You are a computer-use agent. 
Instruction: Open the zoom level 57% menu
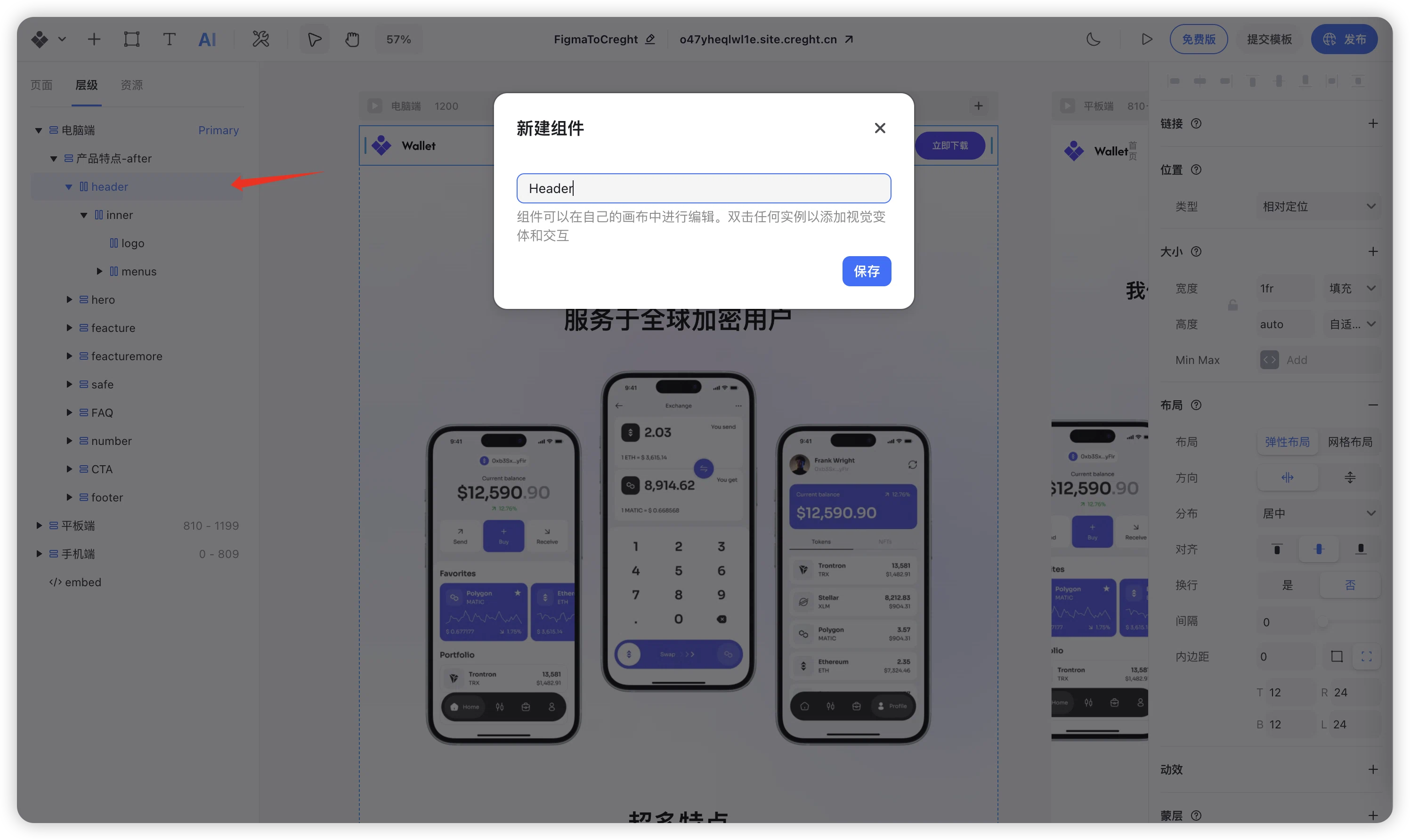click(x=398, y=39)
